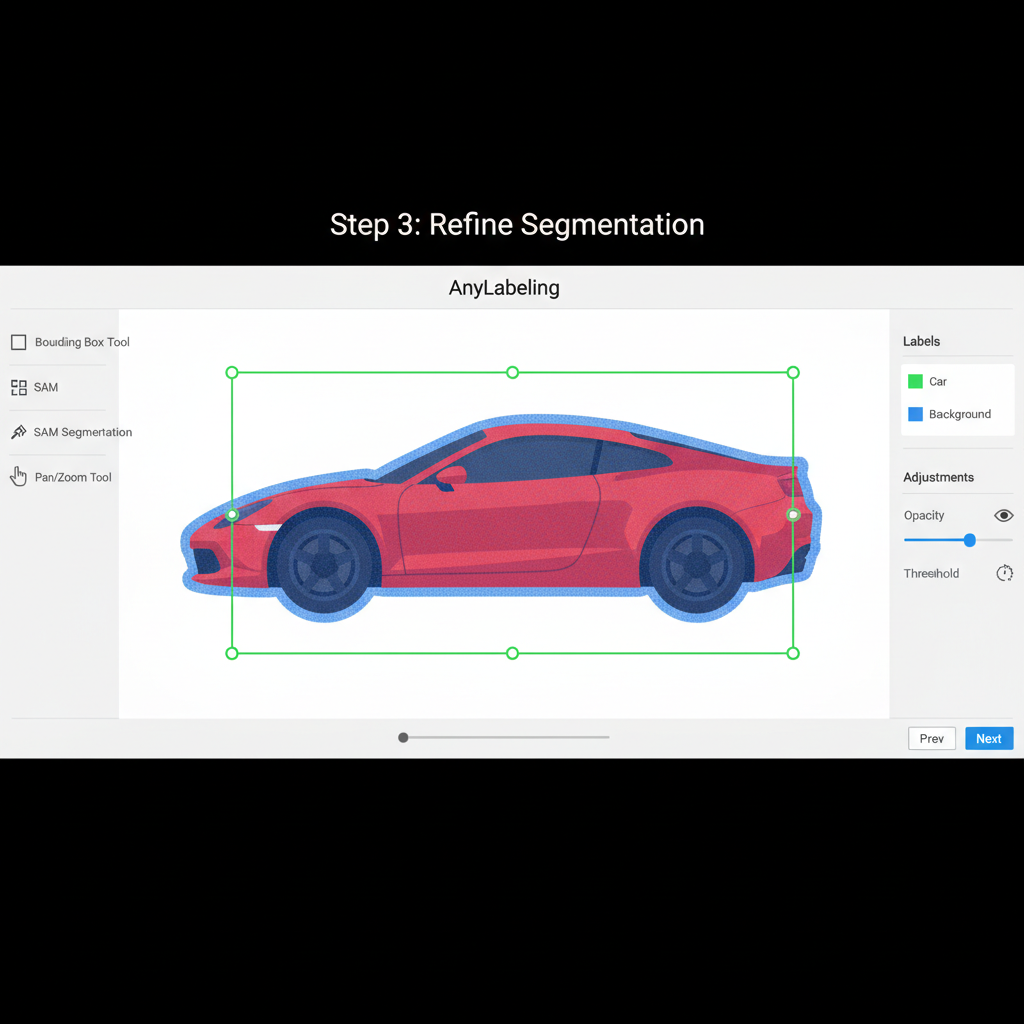
Task: Click the Threshold adjustment label
Action: click(x=931, y=573)
